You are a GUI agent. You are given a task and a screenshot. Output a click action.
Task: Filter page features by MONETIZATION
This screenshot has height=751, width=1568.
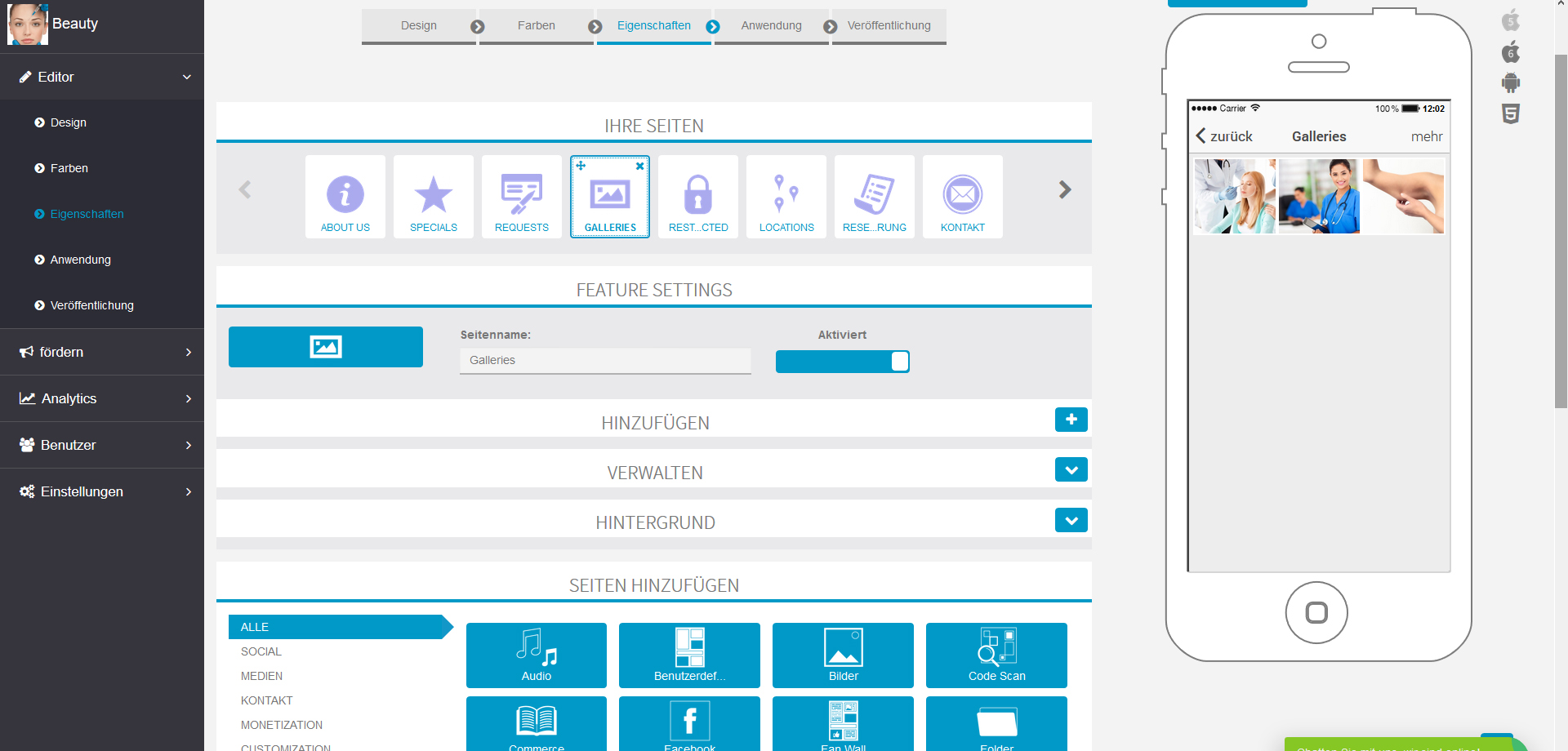(282, 725)
